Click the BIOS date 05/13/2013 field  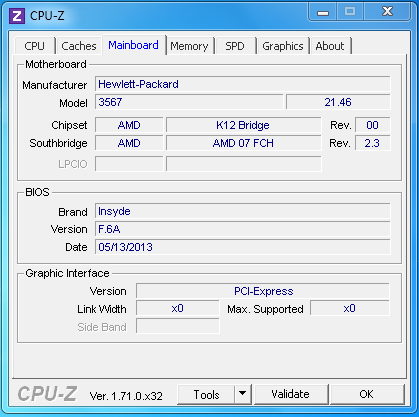coord(243,247)
